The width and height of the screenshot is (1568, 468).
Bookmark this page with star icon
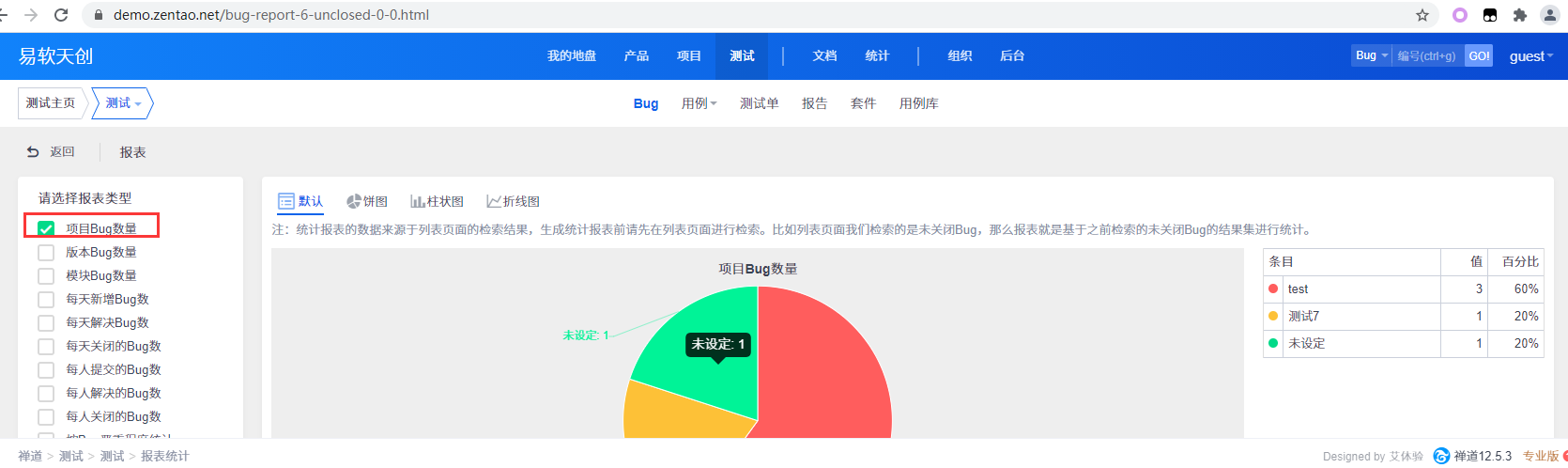tap(1422, 15)
